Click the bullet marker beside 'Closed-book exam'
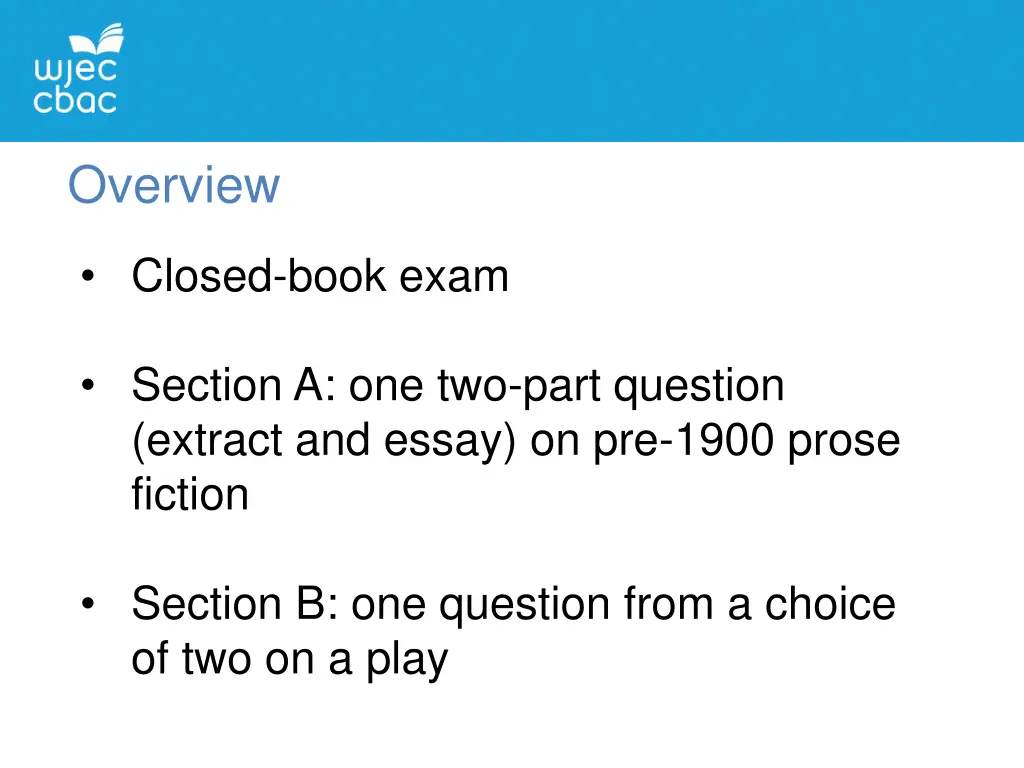 point(88,276)
